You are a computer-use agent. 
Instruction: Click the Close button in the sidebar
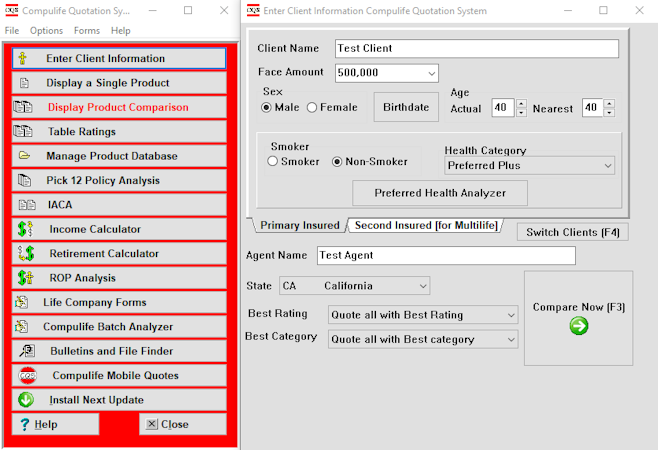tap(183, 424)
